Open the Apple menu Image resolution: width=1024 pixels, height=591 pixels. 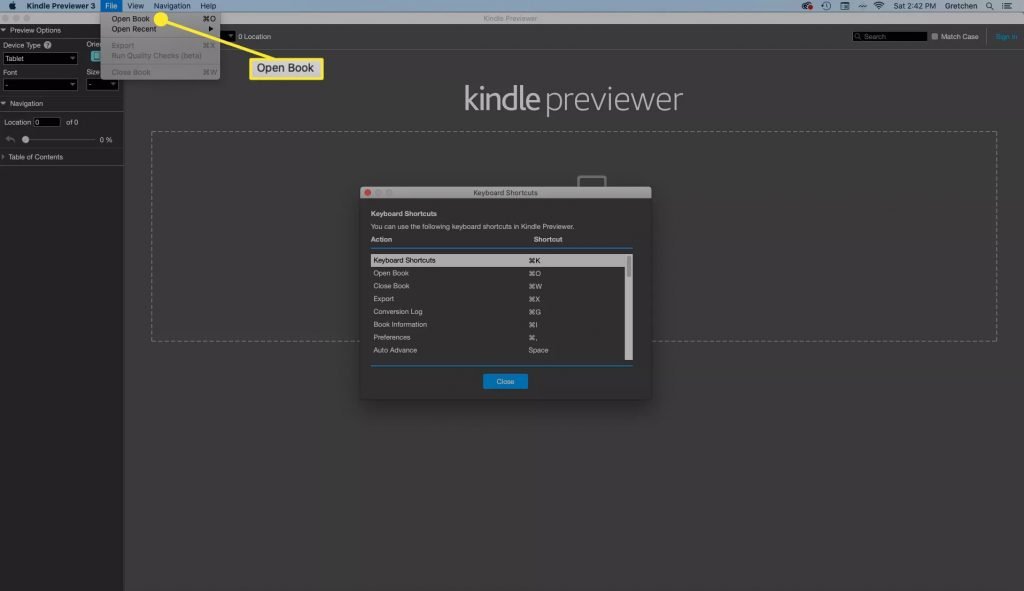click(x=12, y=6)
